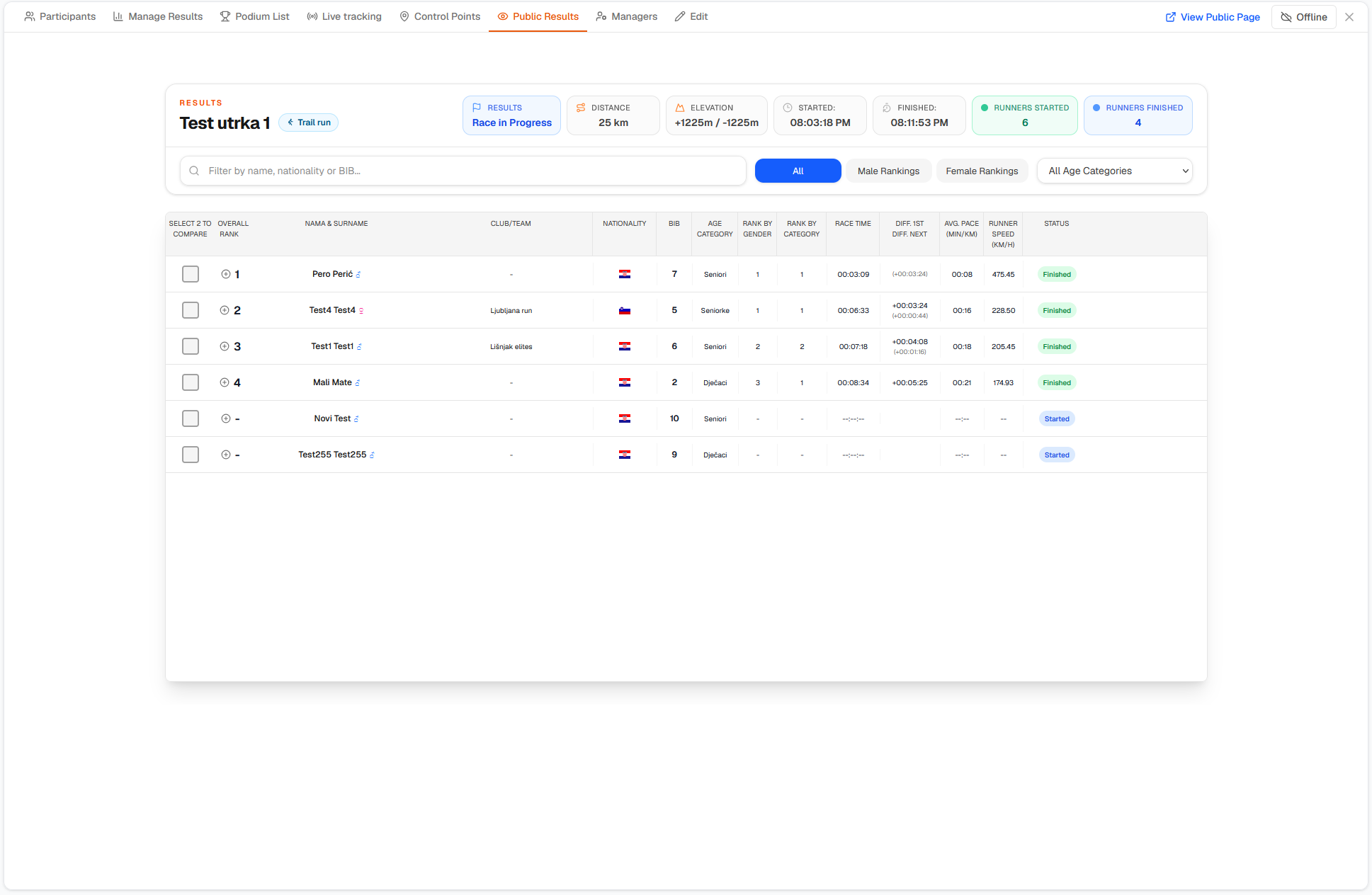The image size is (1372, 895).
Task: Click the external-link icon beside View Public Page
Action: pyautogui.click(x=1171, y=17)
